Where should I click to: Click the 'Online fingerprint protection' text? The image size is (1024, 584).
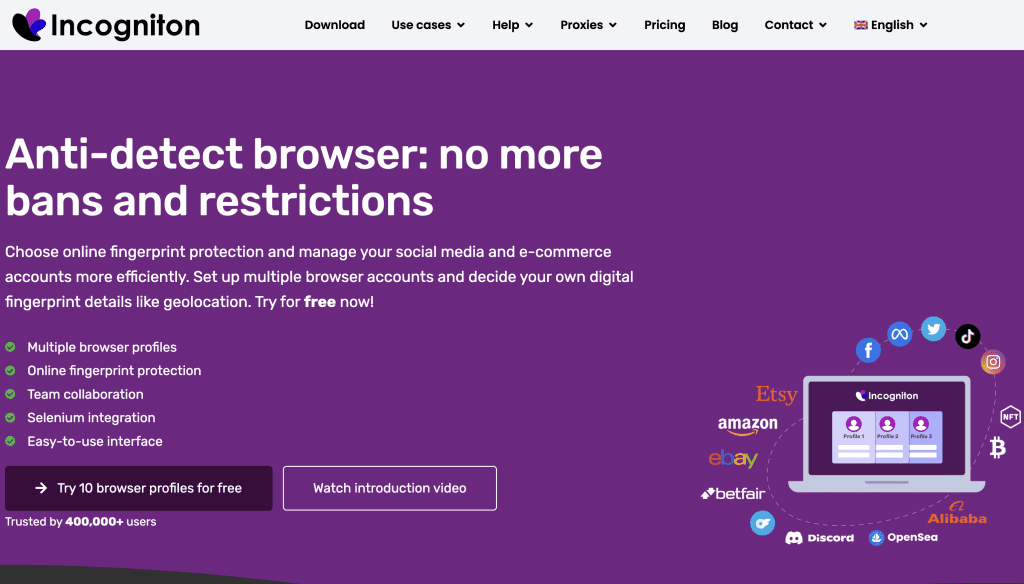(114, 370)
